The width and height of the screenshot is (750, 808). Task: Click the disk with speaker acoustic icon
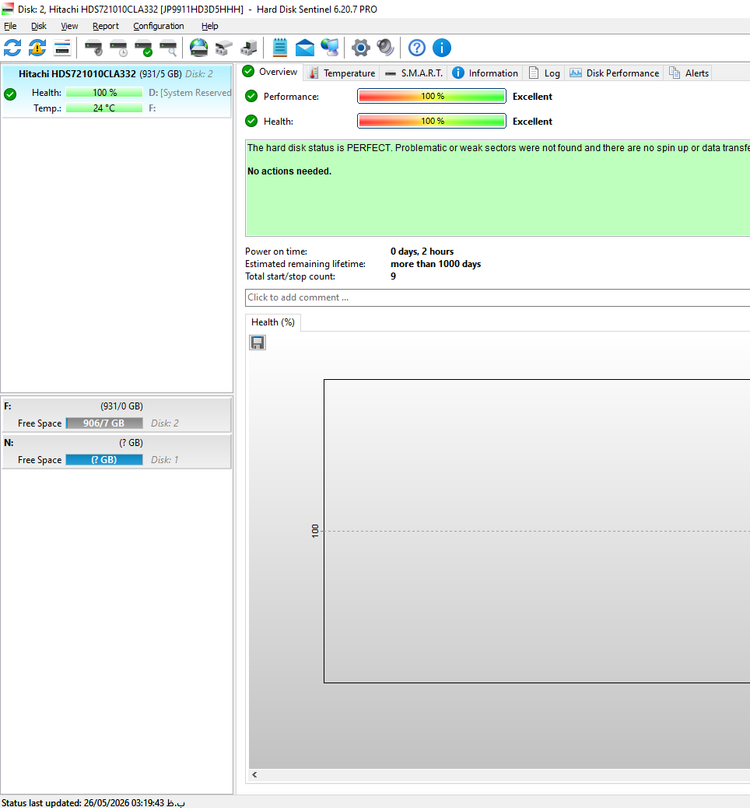pos(93,48)
